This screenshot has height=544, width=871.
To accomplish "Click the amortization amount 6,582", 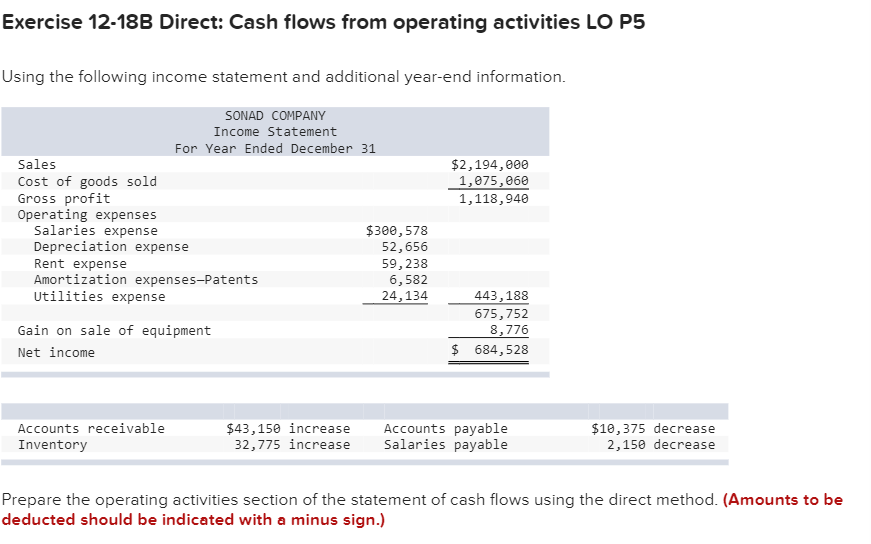I will (x=408, y=280).
